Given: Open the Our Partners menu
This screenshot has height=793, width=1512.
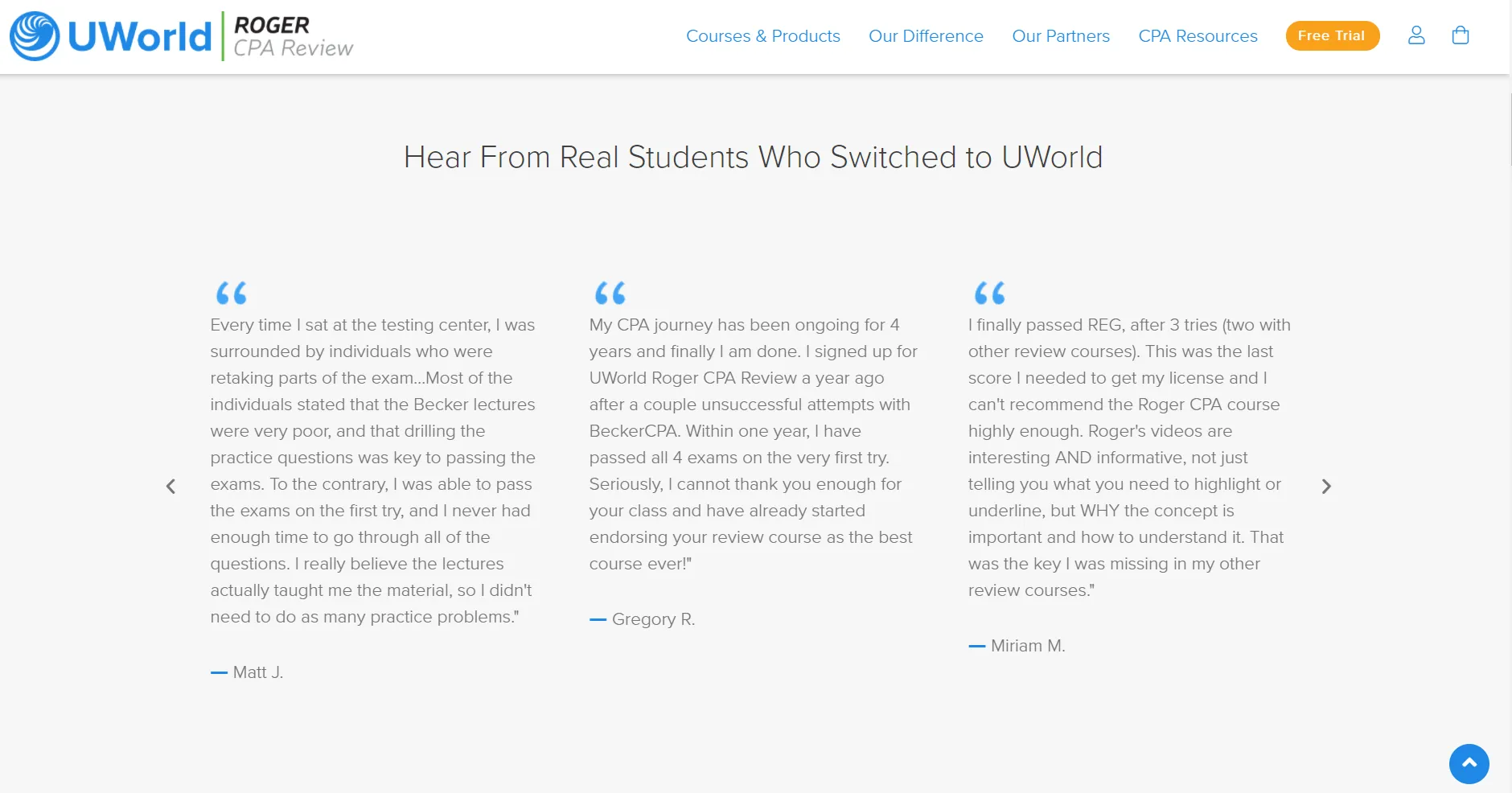Looking at the screenshot, I should [1061, 36].
